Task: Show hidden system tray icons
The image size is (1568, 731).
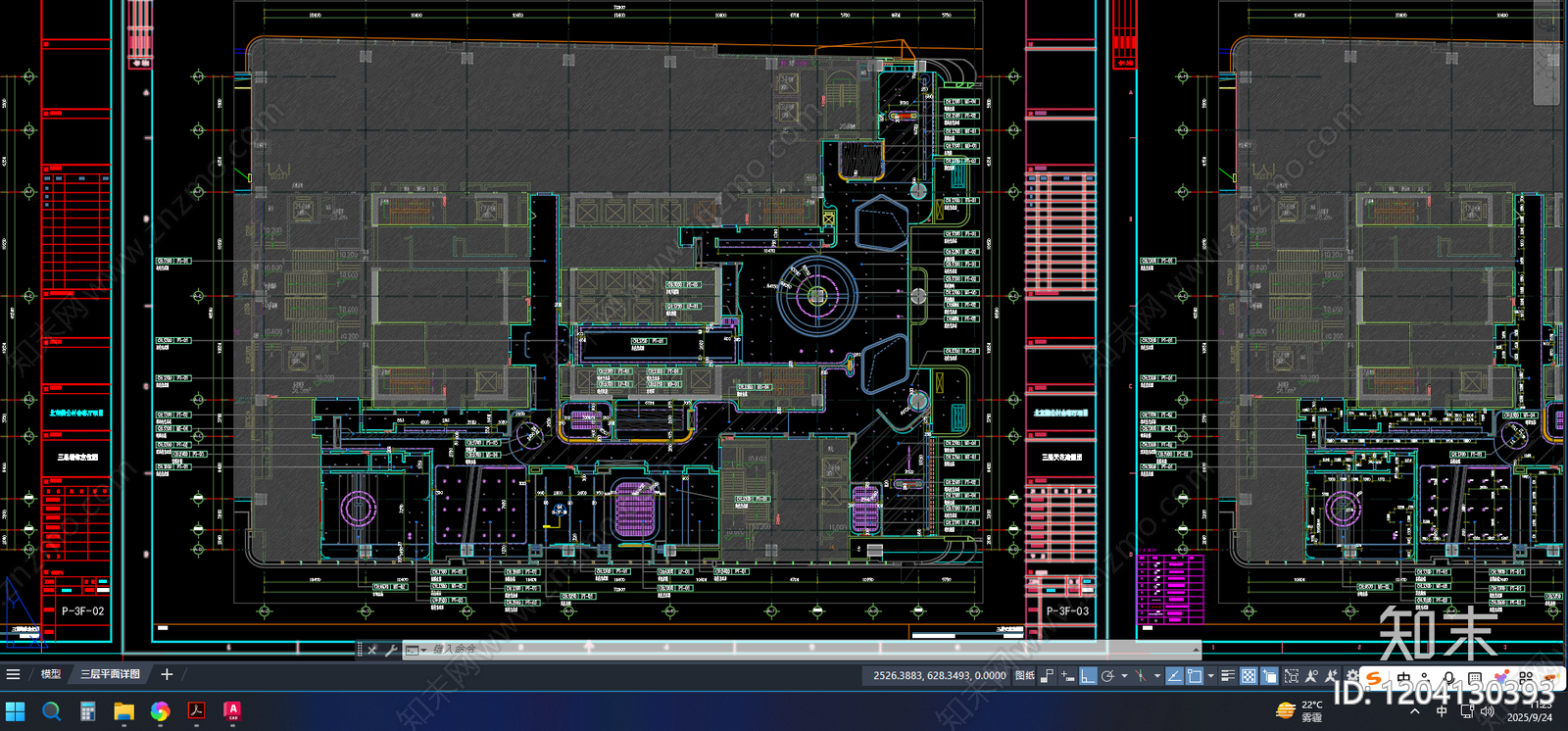Action: point(1414,711)
